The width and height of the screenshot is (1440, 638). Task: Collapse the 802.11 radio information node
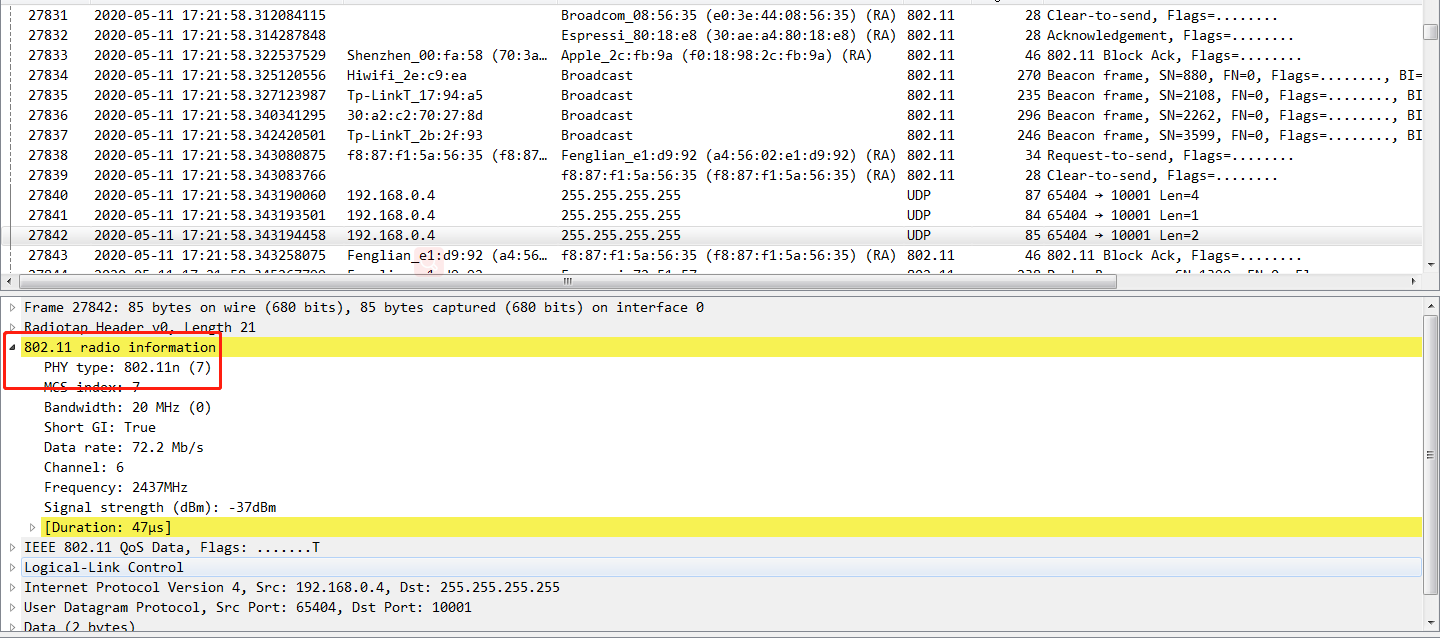point(13,347)
